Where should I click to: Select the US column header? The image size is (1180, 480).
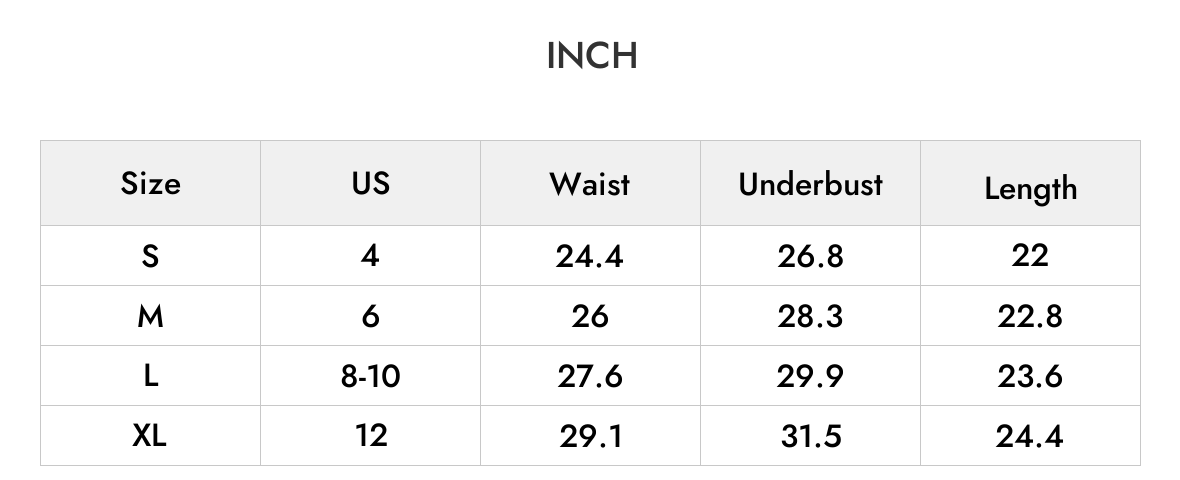[x=370, y=183]
